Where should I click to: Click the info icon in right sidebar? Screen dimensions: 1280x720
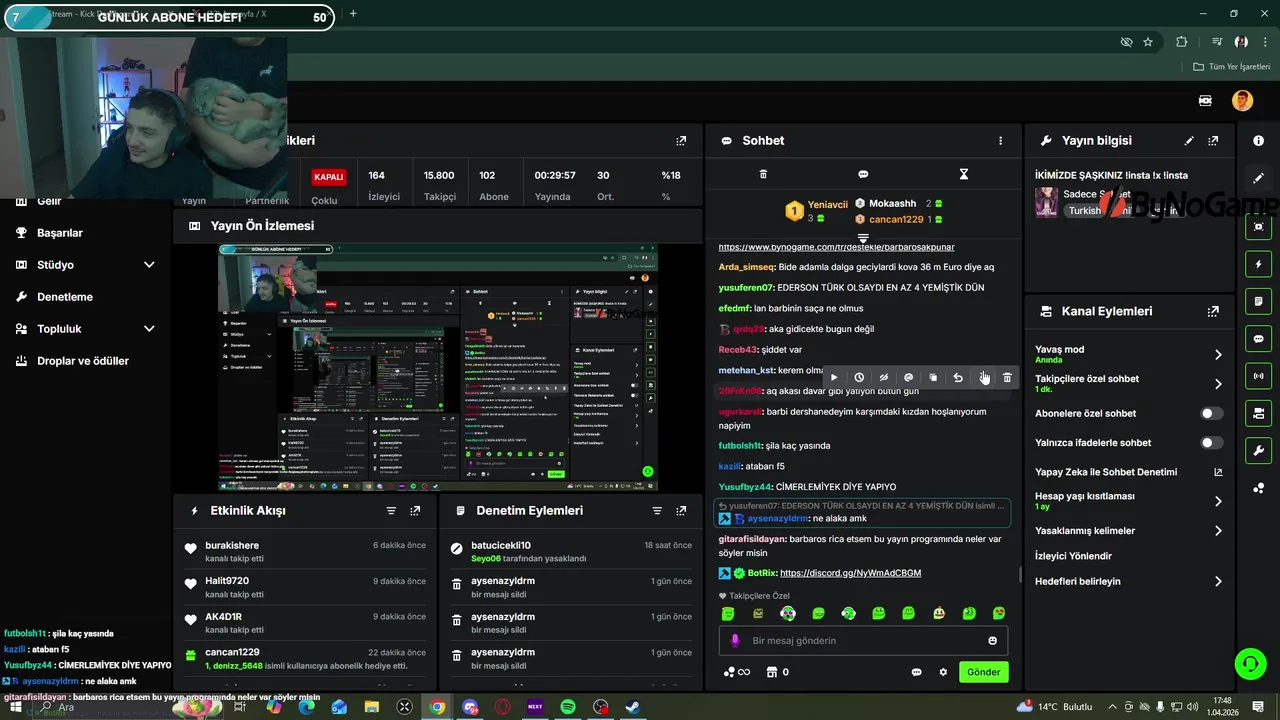(1258, 141)
